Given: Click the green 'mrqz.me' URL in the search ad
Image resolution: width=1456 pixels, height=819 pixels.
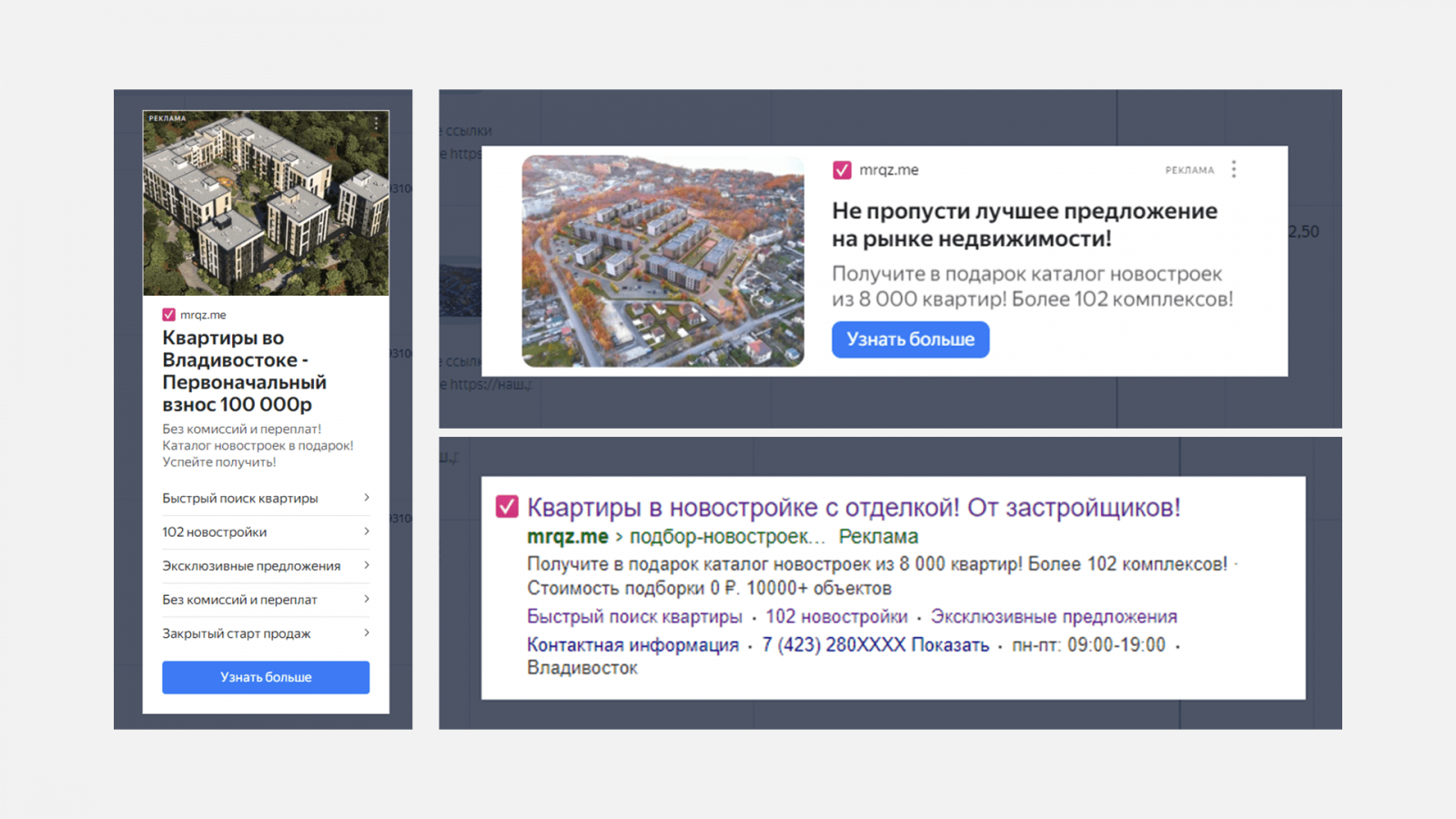Looking at the screenshot, I should click(568, 537).
